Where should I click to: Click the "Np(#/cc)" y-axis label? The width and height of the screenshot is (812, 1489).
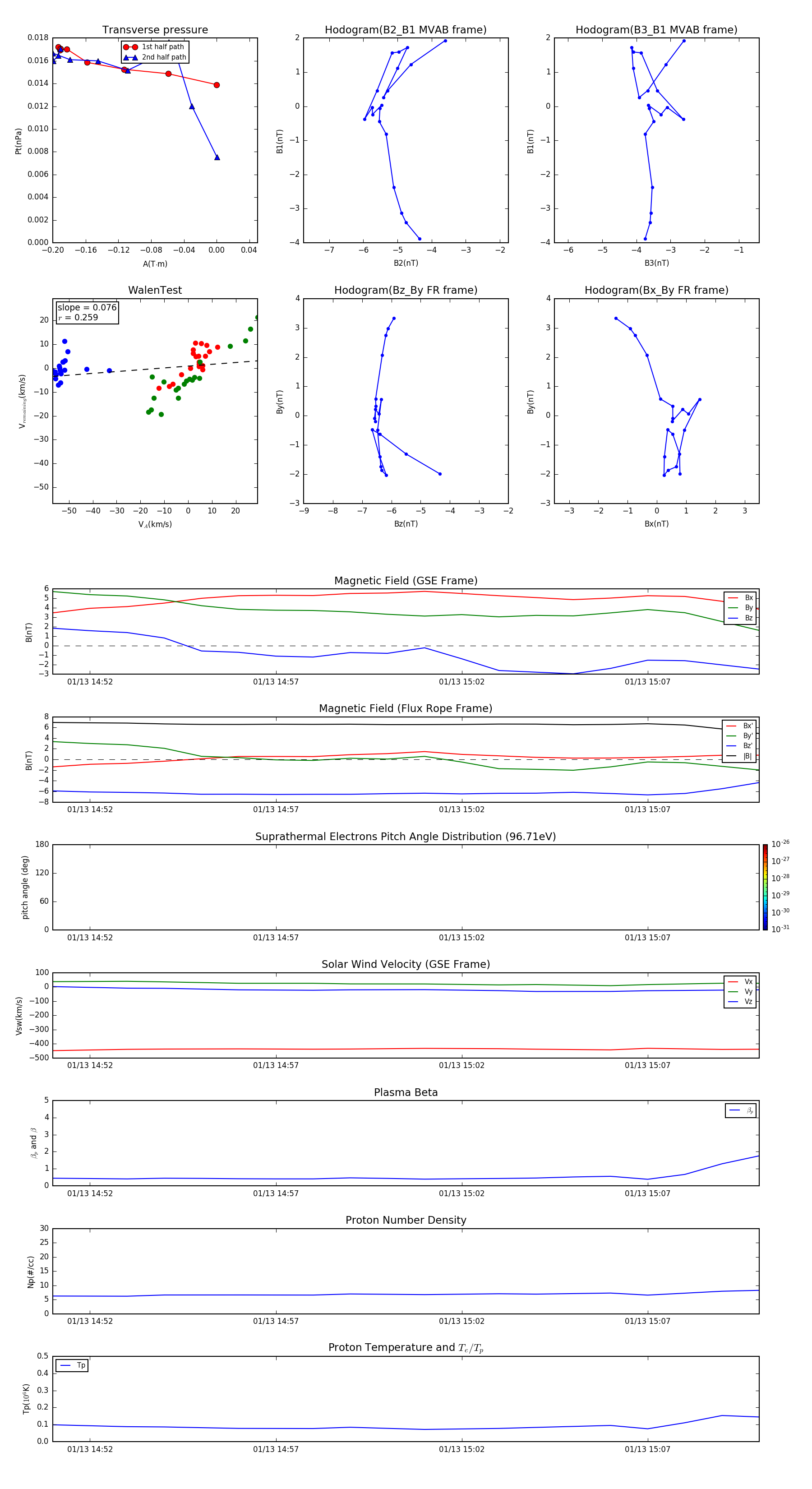31,1272
